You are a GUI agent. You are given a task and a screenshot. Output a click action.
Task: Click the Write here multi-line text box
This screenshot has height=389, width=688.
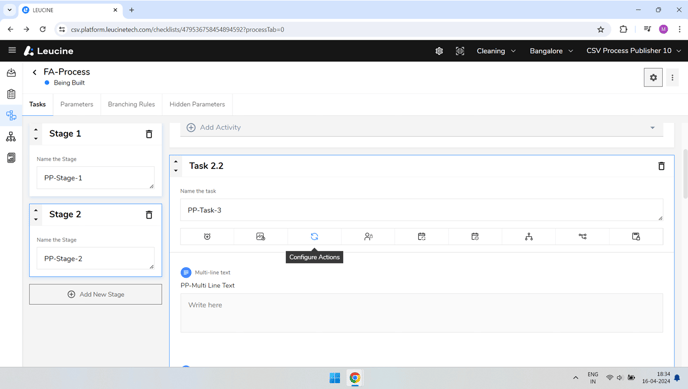[422, 313]
